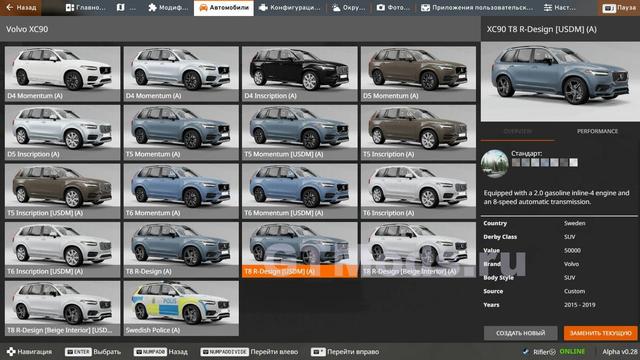Click the orange ЗАМЕНИТЬ ТЕКУЩУЮ button
The height and width of the screenshot is (360, 640).
click(600, 333)
